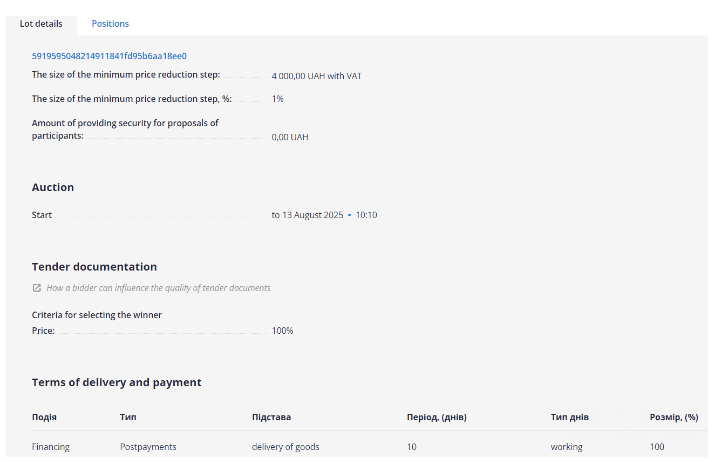Click the auction date 13 August 2025

click(x=312, y=215)
